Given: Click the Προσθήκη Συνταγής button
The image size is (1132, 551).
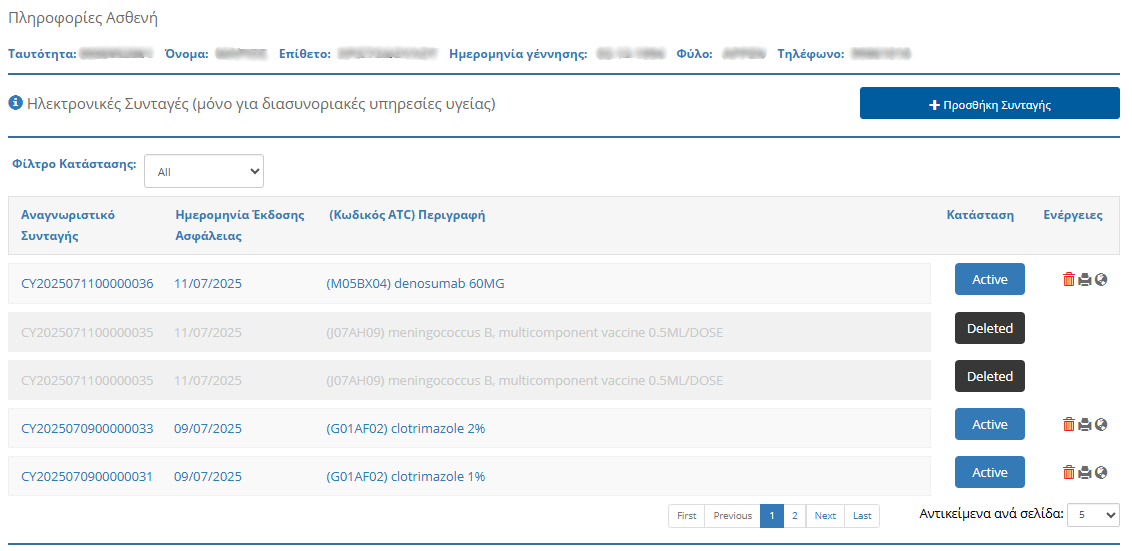Looking at the screenshot, I should click(989, 104).
